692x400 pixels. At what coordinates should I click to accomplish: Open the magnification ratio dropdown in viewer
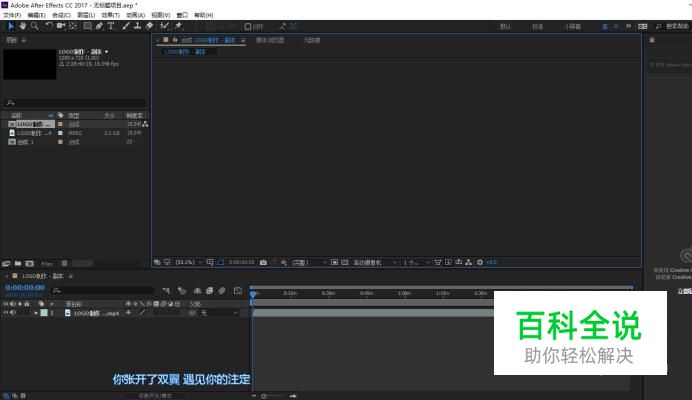[188, 262]
